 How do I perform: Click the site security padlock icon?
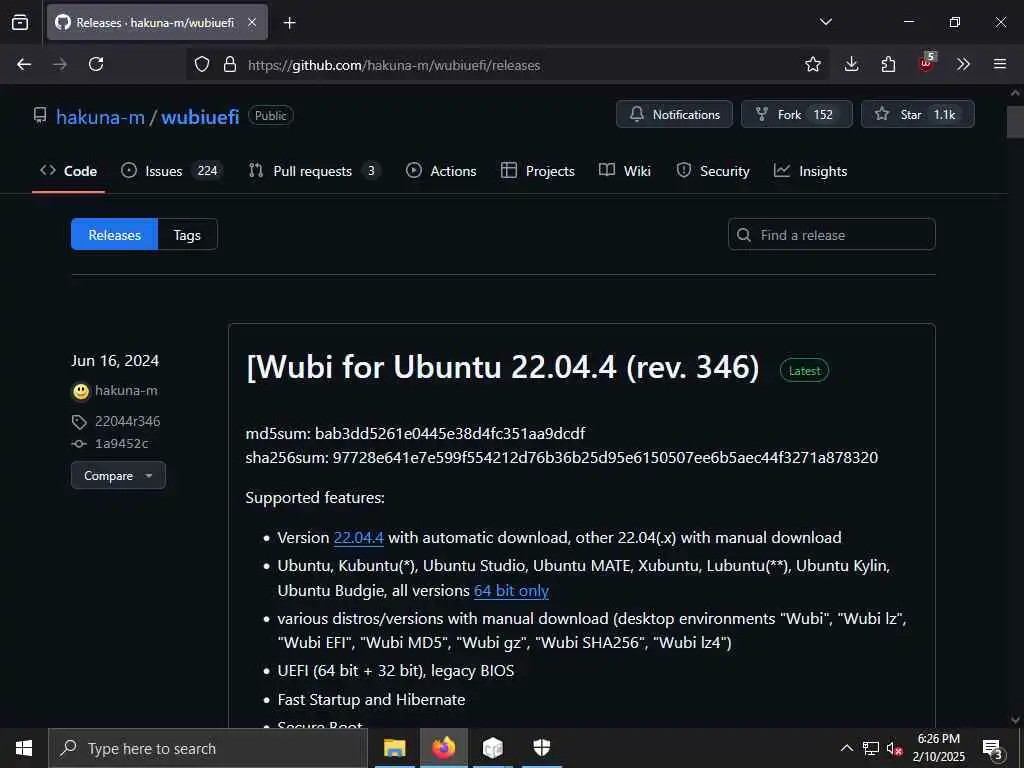pos(230,65)
